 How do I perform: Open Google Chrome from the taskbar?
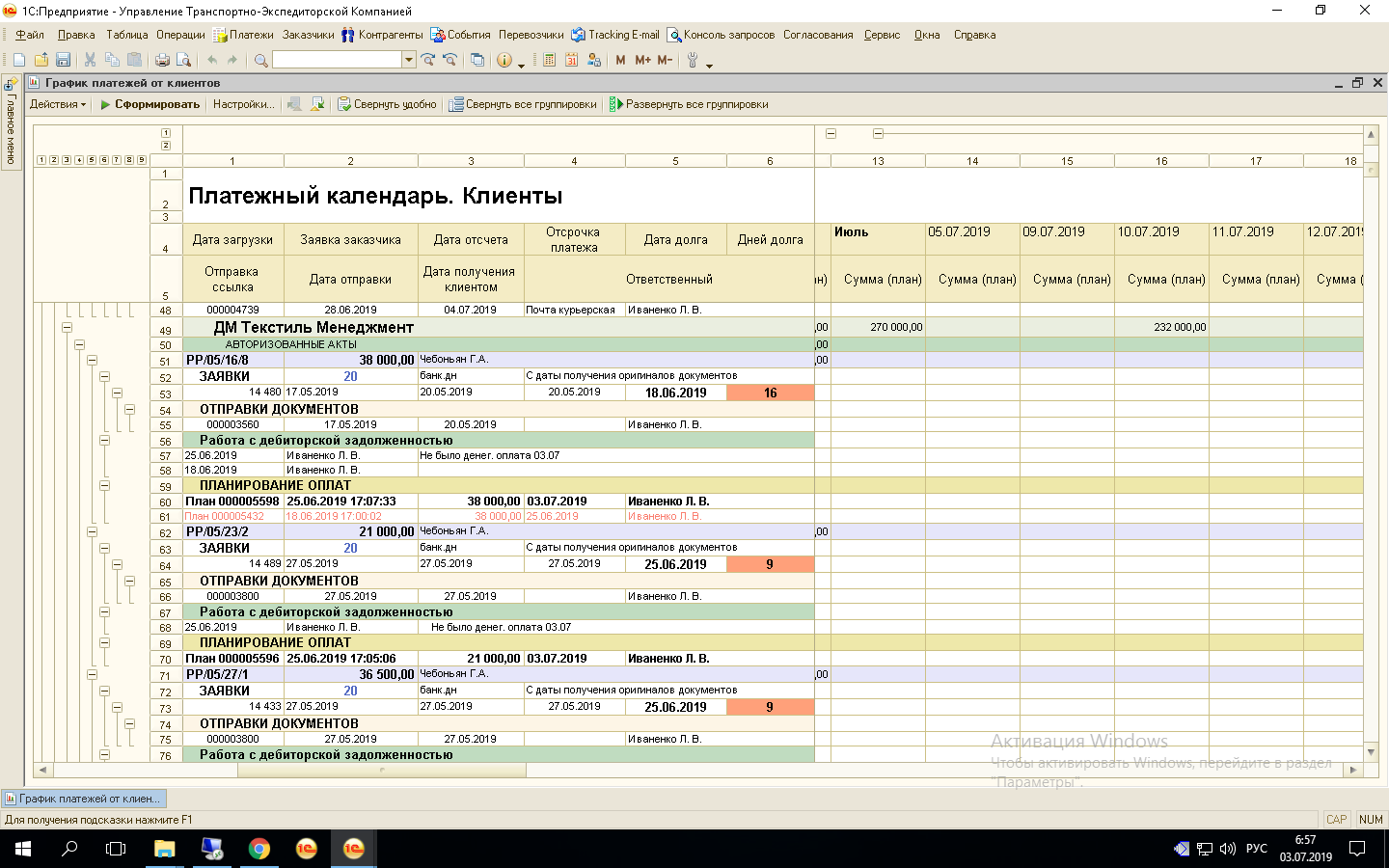tap(259, 849)
